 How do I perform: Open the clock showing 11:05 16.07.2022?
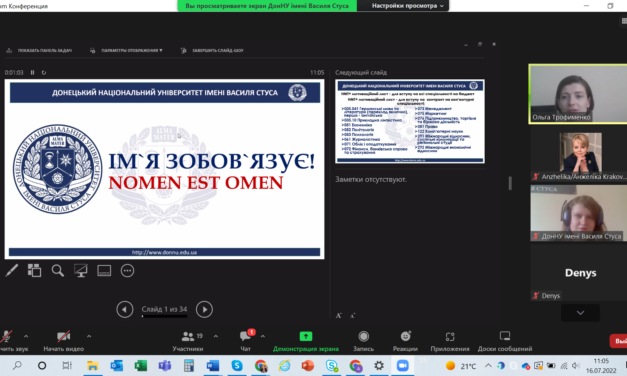click(601, 366)
